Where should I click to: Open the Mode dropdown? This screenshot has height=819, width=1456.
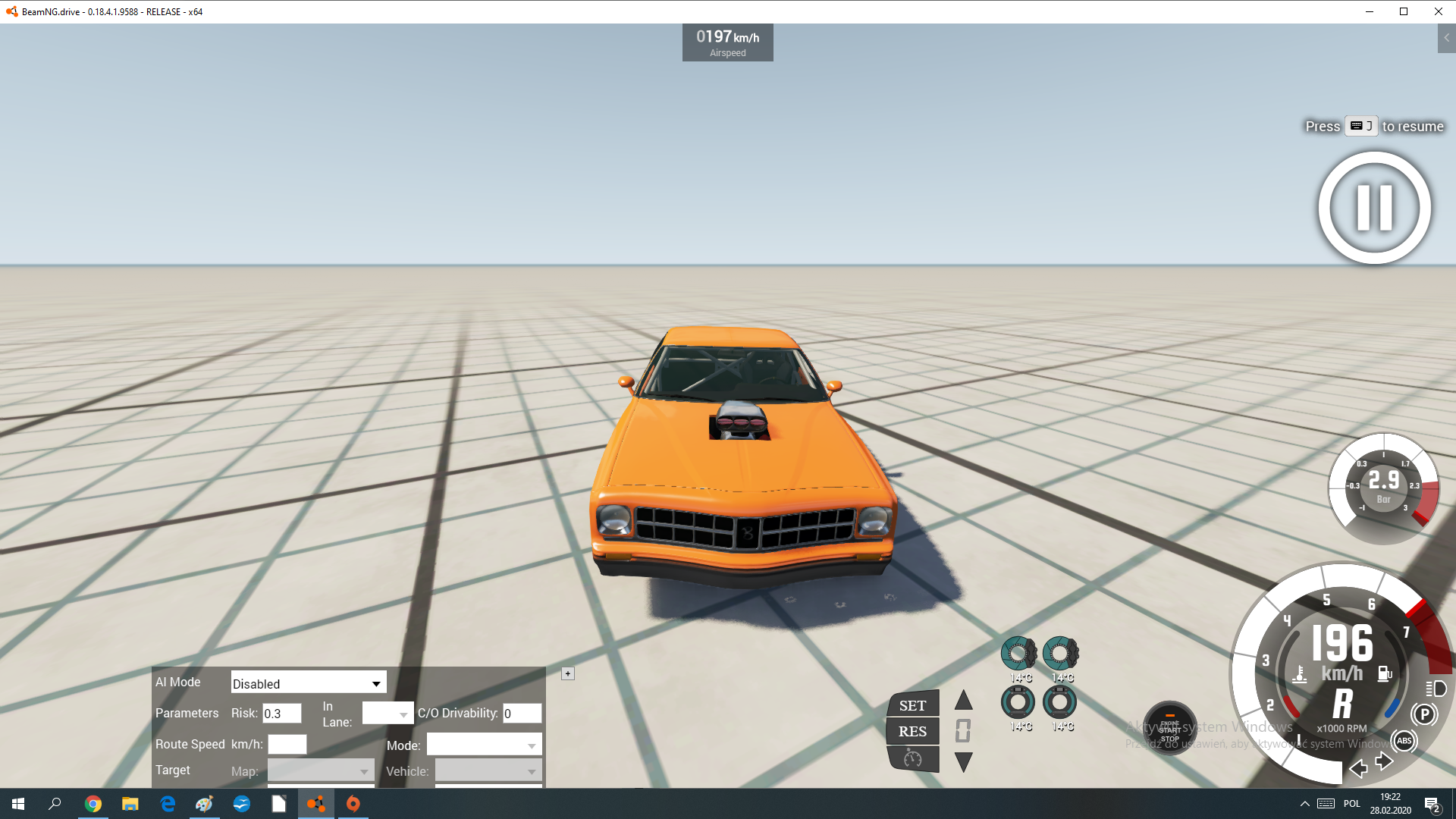tap(484, 745)
